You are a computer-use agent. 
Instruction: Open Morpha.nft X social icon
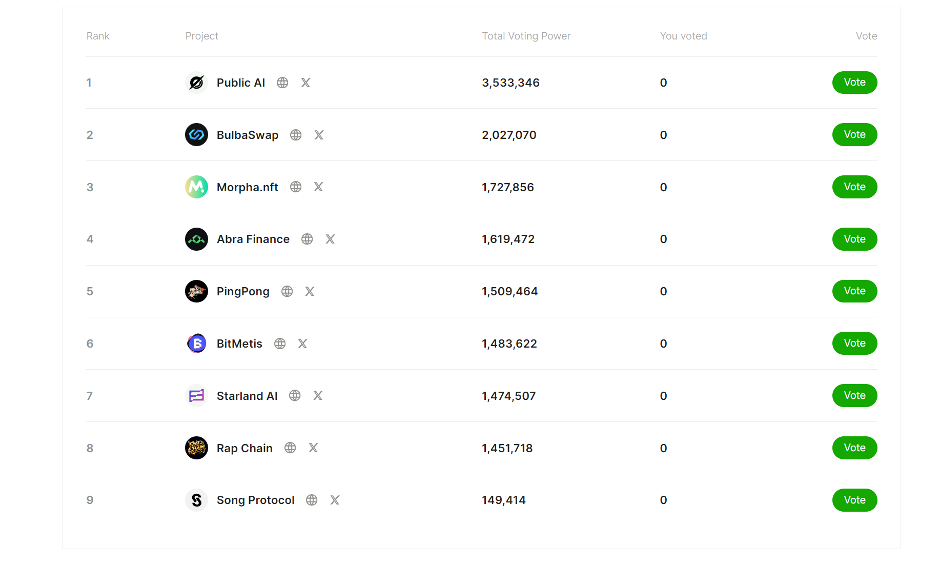click(318, 187)
